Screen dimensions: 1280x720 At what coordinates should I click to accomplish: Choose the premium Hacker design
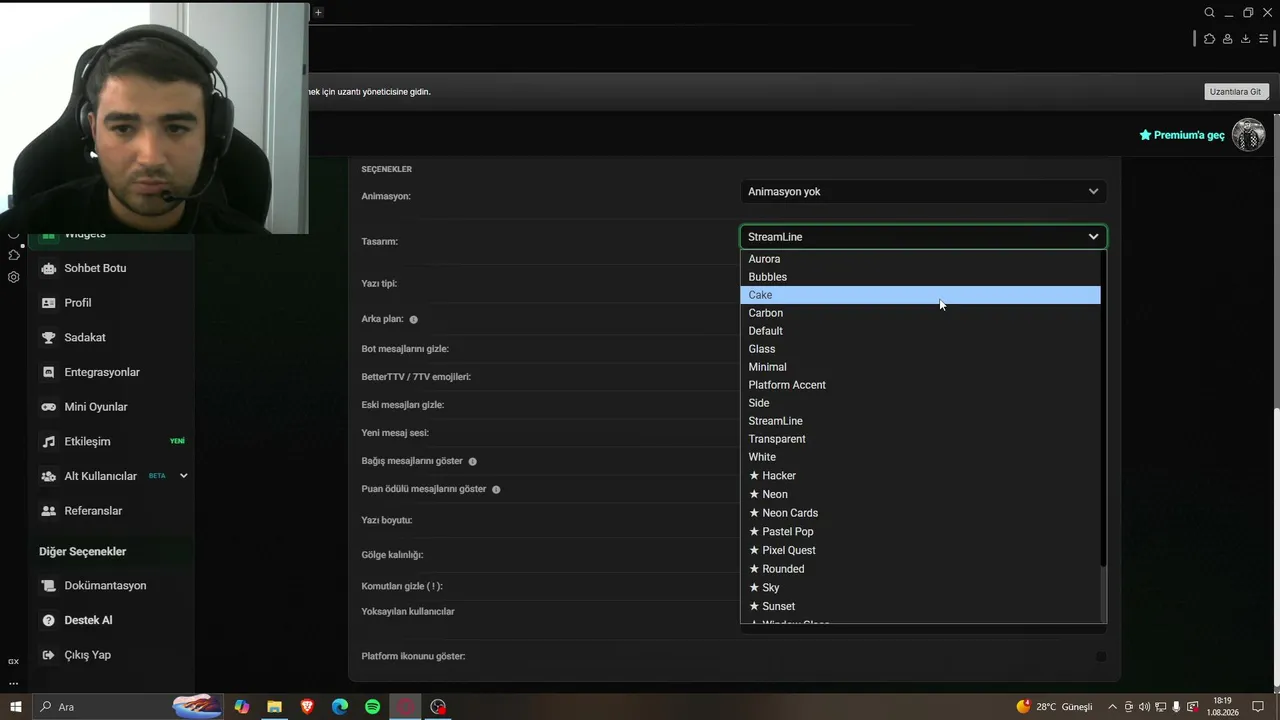point(920,476)
